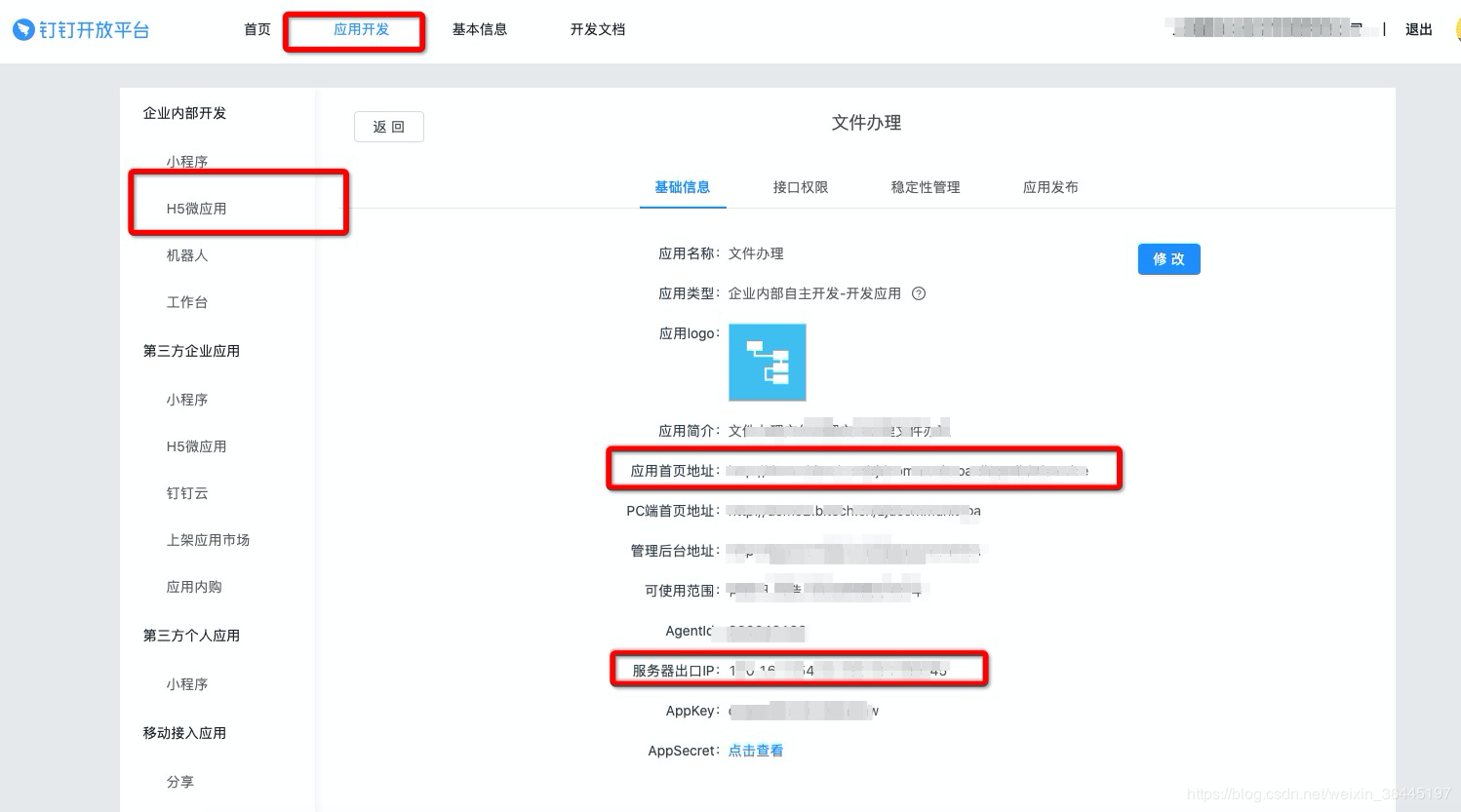Click the 企业内部开发 section heading
Image resolution: width=1461 pixels, height=812 pixels.
(184, 113)
